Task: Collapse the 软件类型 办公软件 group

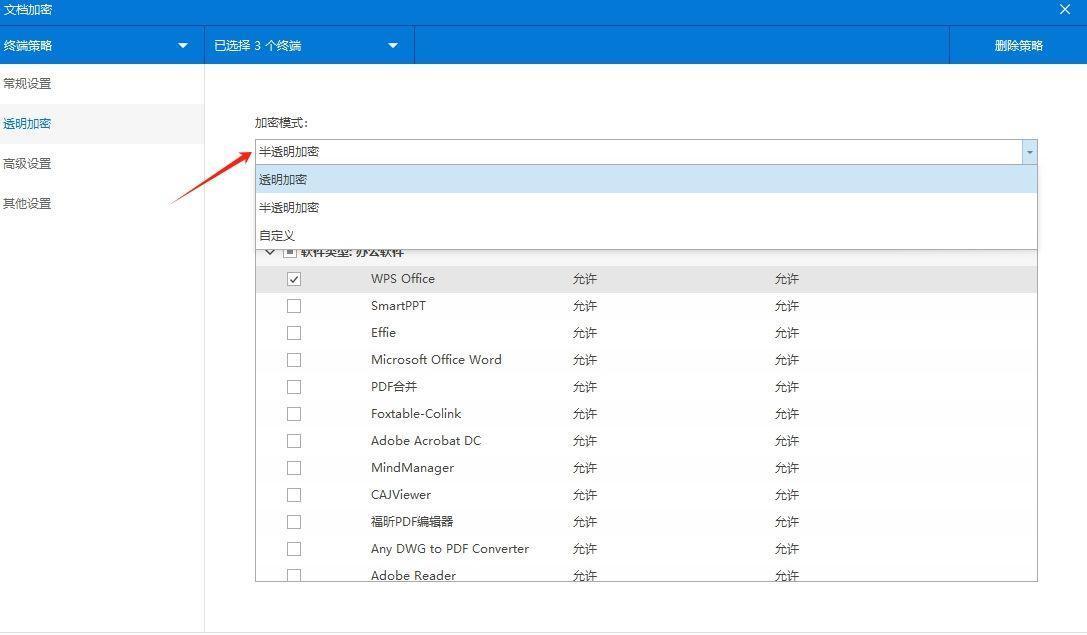Action: (x=270, y=253)
